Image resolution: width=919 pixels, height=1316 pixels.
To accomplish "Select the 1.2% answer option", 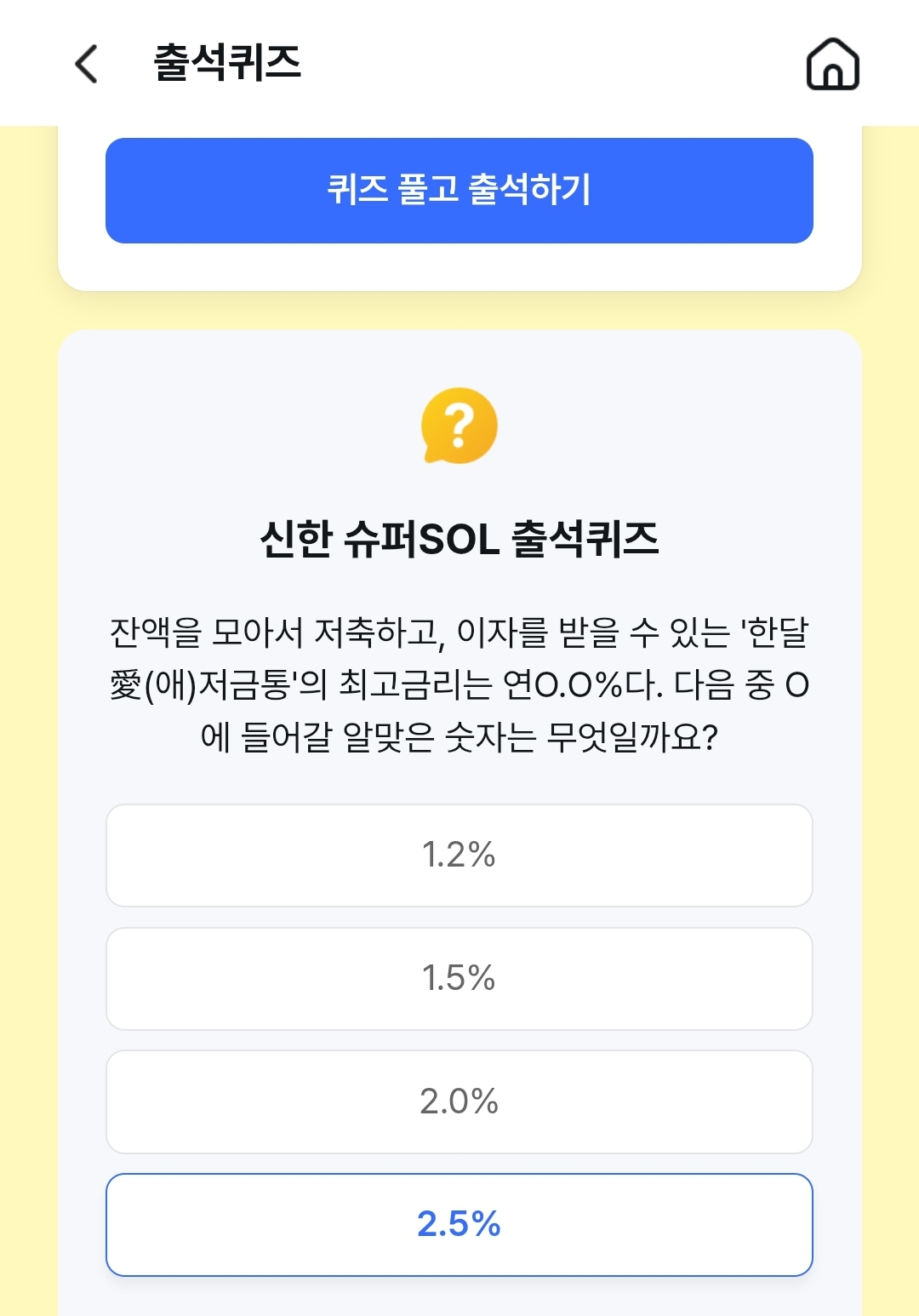I will click(x=459, y=855).
